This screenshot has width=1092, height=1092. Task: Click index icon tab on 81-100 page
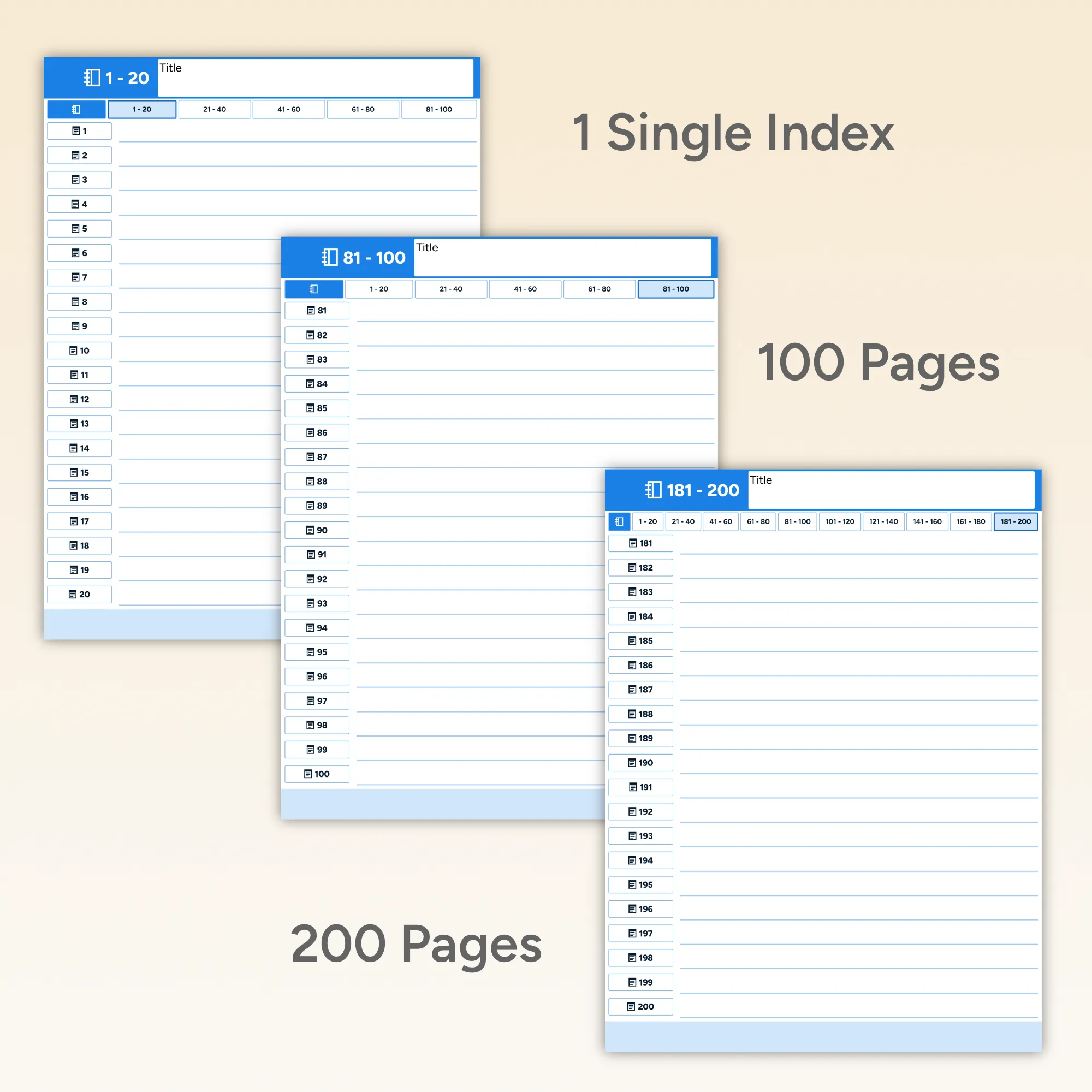pos(314,289)
